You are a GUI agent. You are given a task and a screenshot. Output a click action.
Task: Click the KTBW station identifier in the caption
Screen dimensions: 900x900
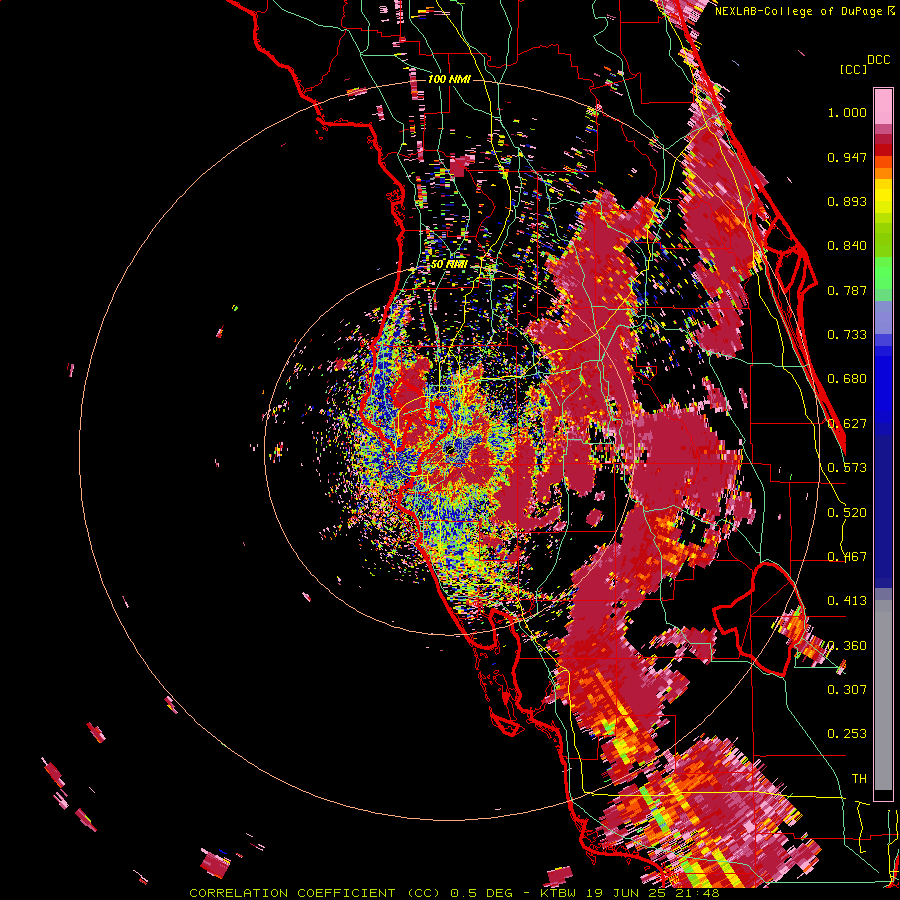[x=558, y=893]
